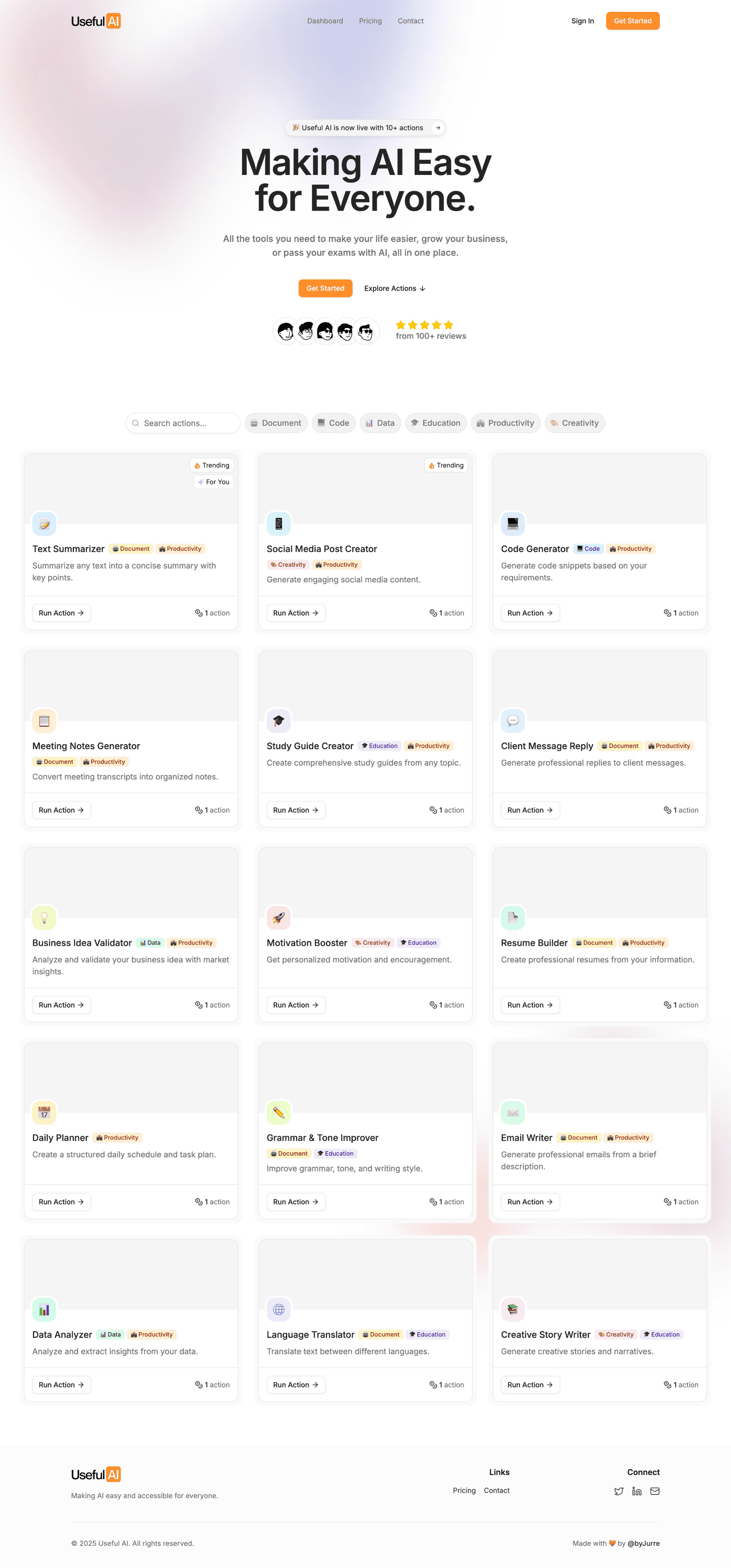Run Action for Motivation Booster

[296, 1005]
